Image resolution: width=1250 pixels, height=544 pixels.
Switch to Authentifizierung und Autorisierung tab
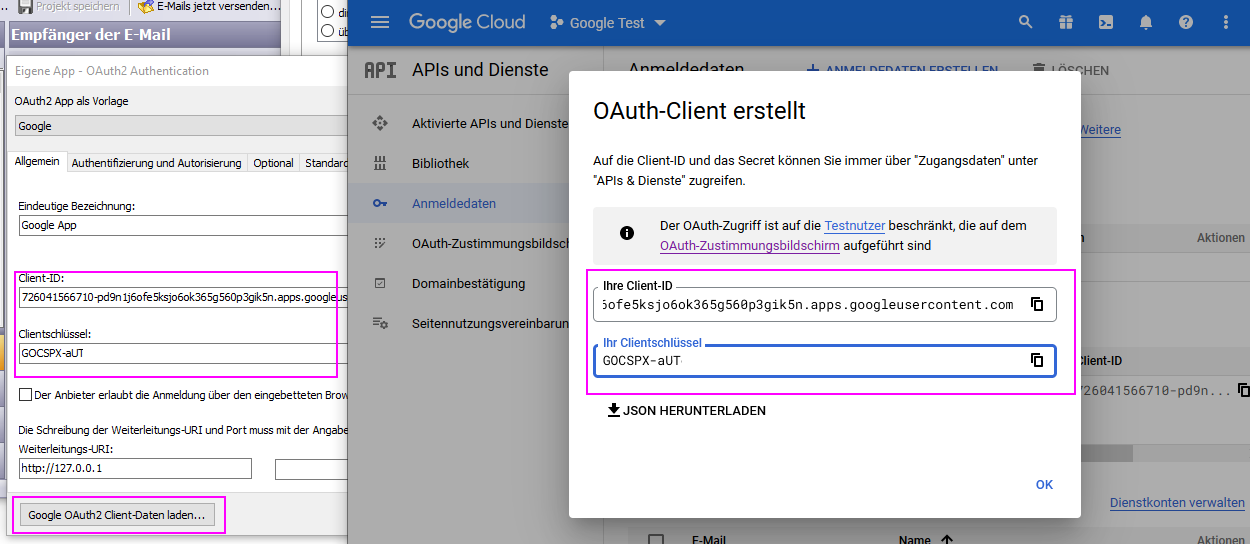pos(156,163)
